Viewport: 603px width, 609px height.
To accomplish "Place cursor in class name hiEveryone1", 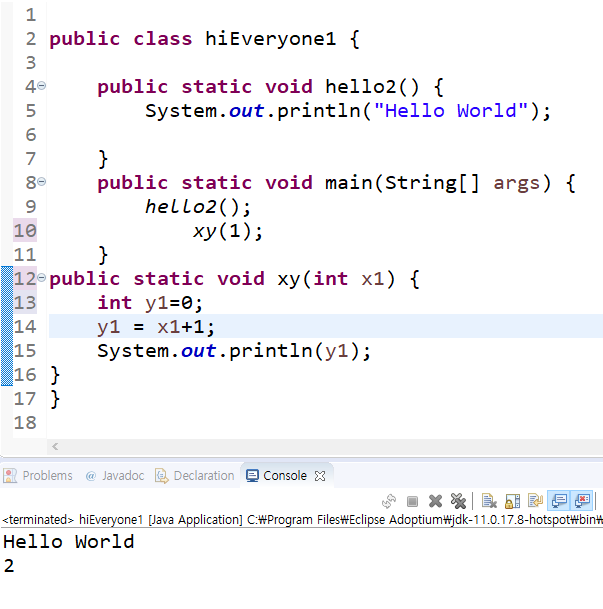I will [x=270, y=39].
